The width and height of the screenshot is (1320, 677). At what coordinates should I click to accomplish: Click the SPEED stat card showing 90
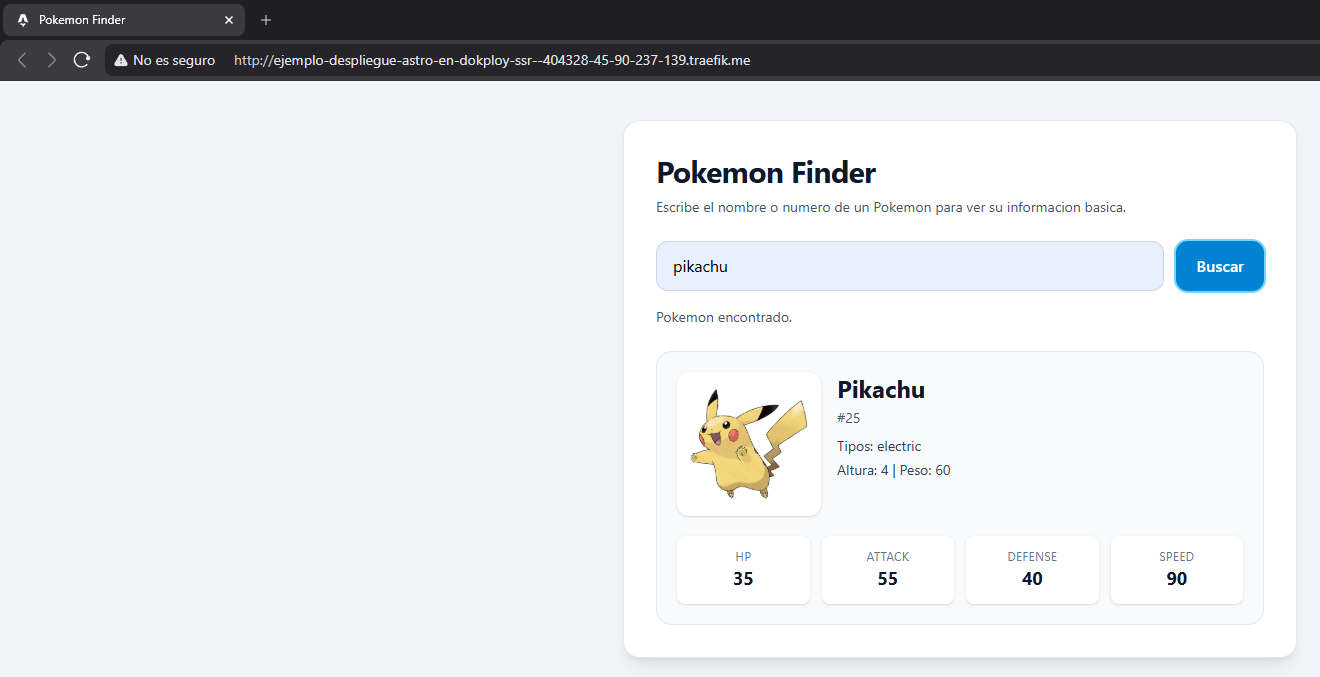(1176, 570)
